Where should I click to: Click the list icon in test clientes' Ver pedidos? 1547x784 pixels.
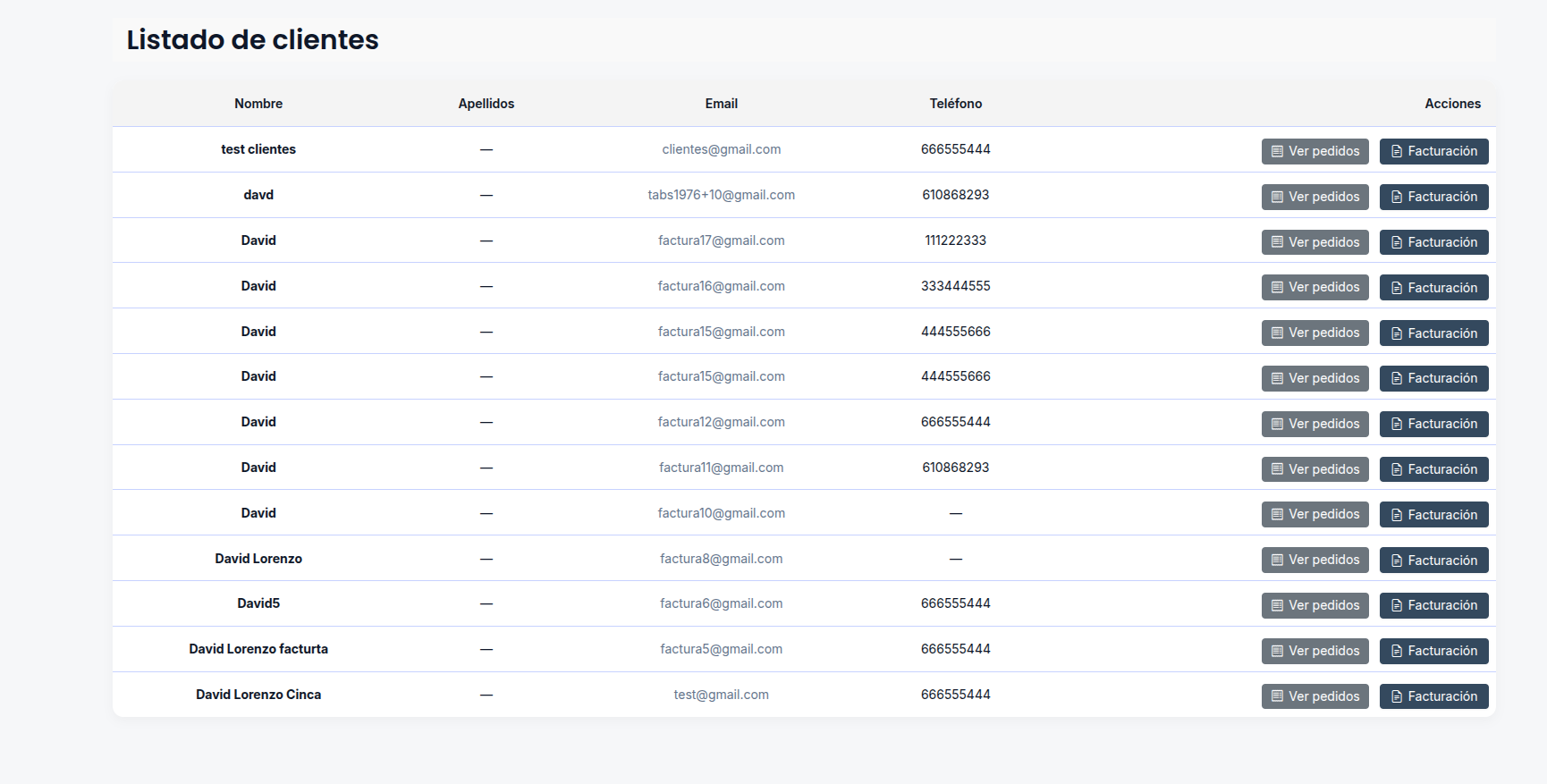coord(1277,152)
